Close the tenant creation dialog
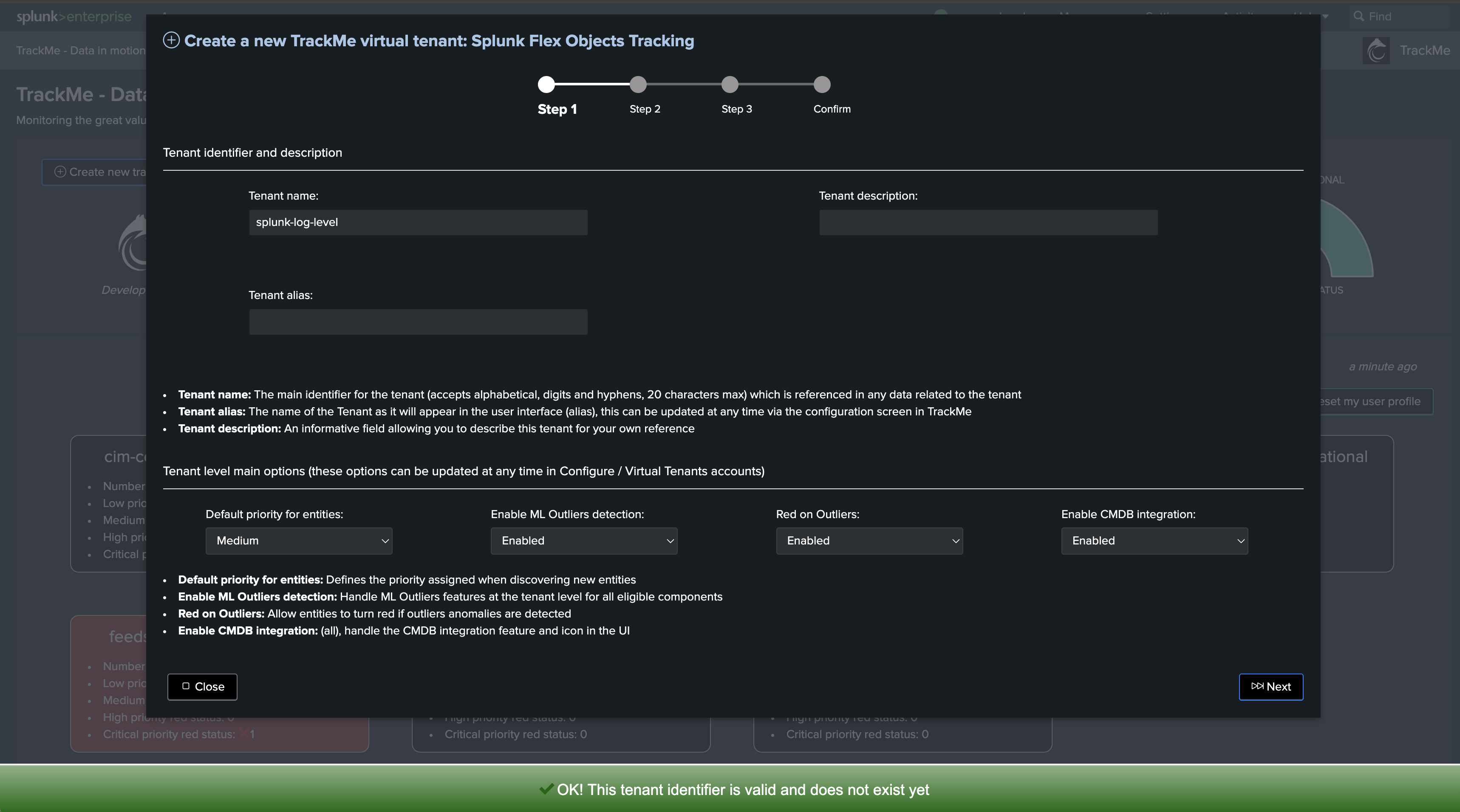 202,687
